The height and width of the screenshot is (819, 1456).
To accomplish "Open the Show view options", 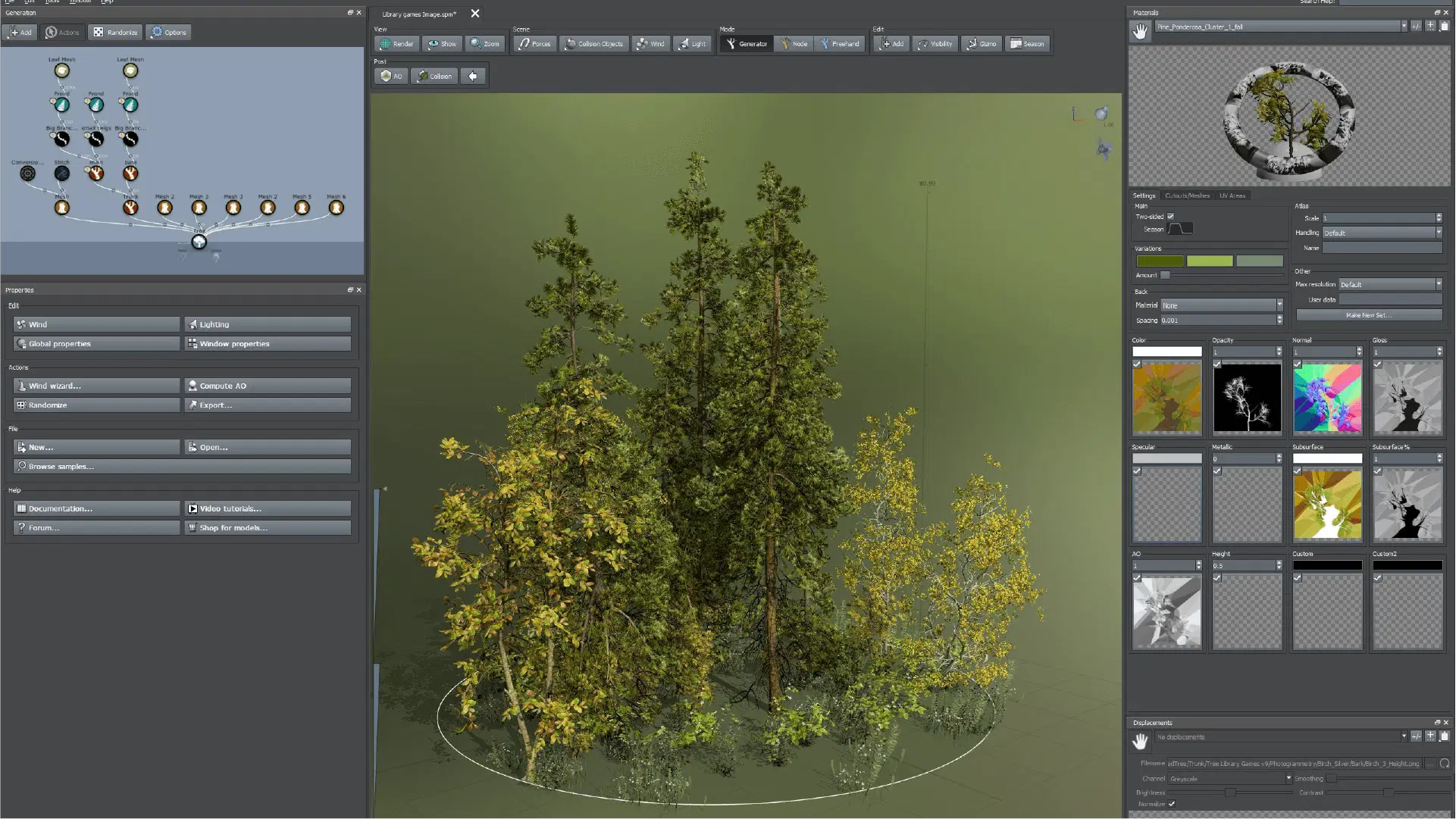I will click(441, 44).
